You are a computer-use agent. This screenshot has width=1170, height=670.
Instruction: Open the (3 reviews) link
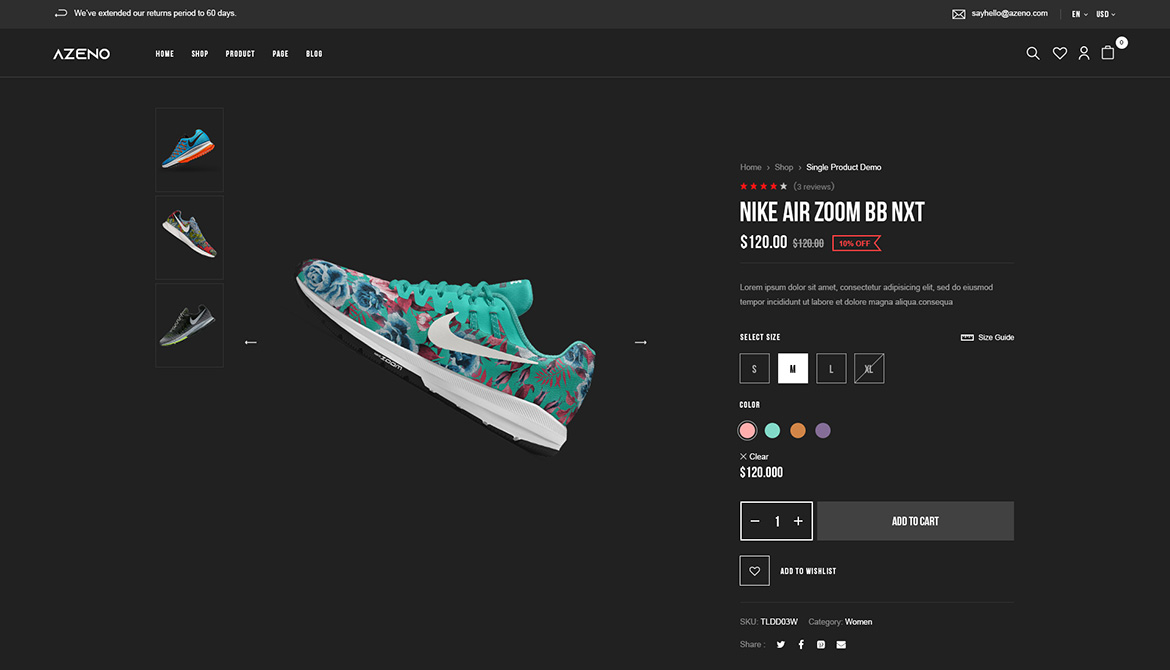813,187
